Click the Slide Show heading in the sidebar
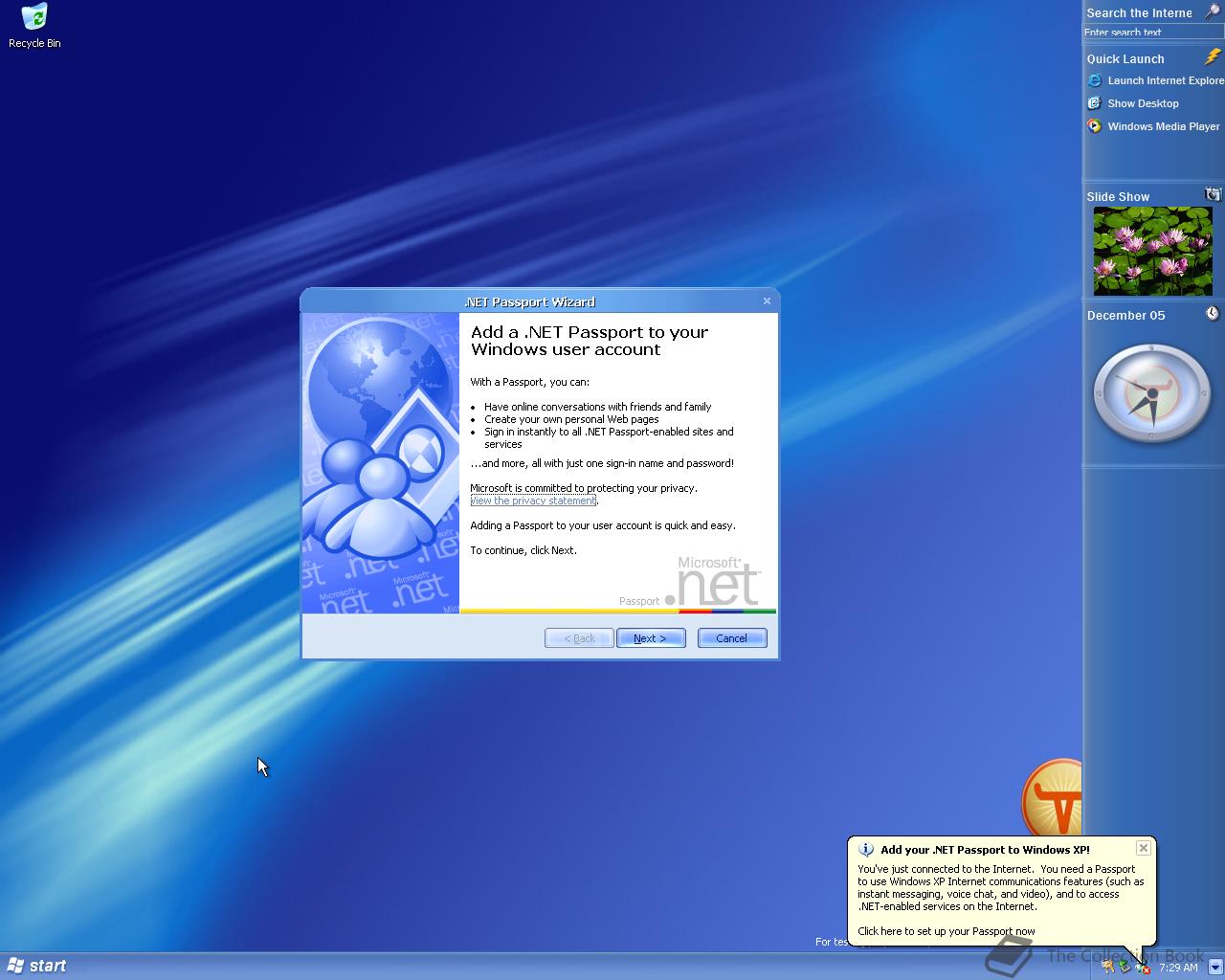1225x980 pixels. point(1118,196)
